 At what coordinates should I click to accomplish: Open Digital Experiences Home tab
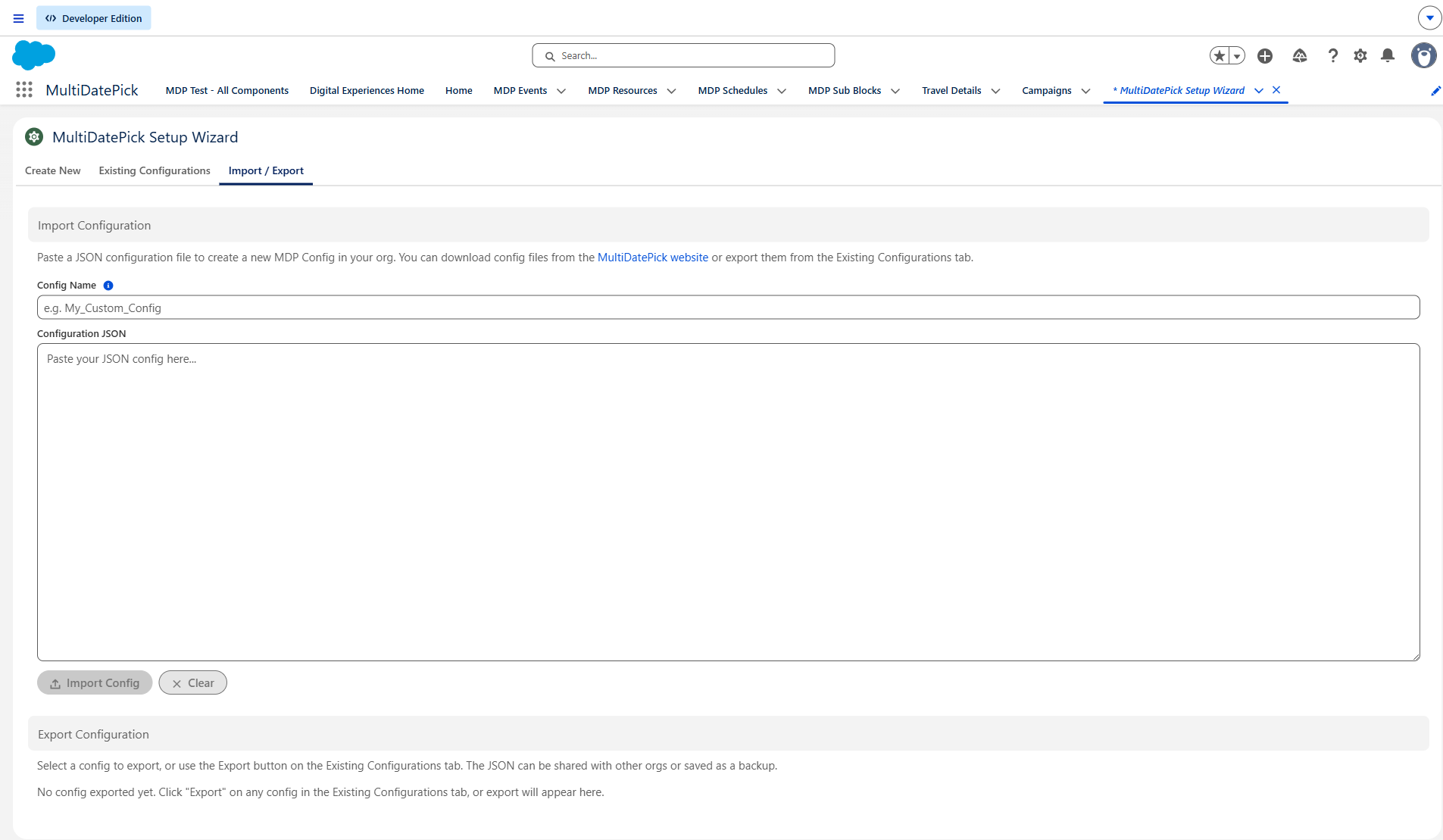point(367,90)
